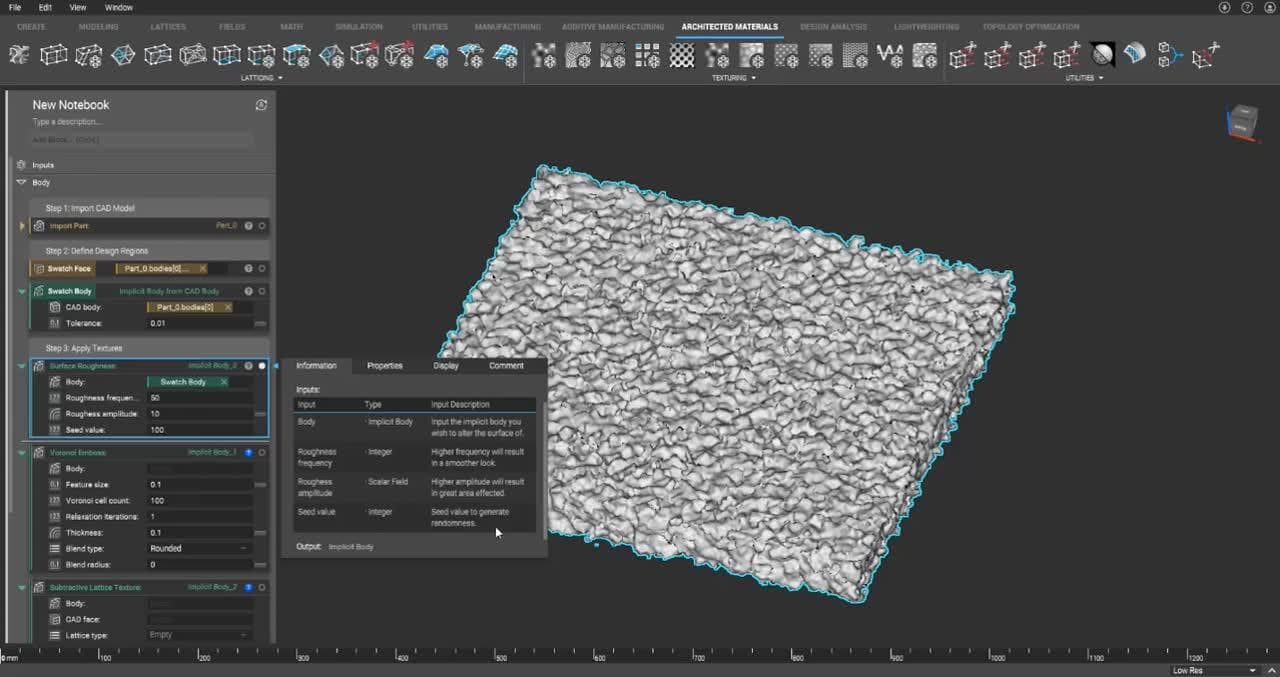Collapse the Swatch Body block

[x=22, y=291]
